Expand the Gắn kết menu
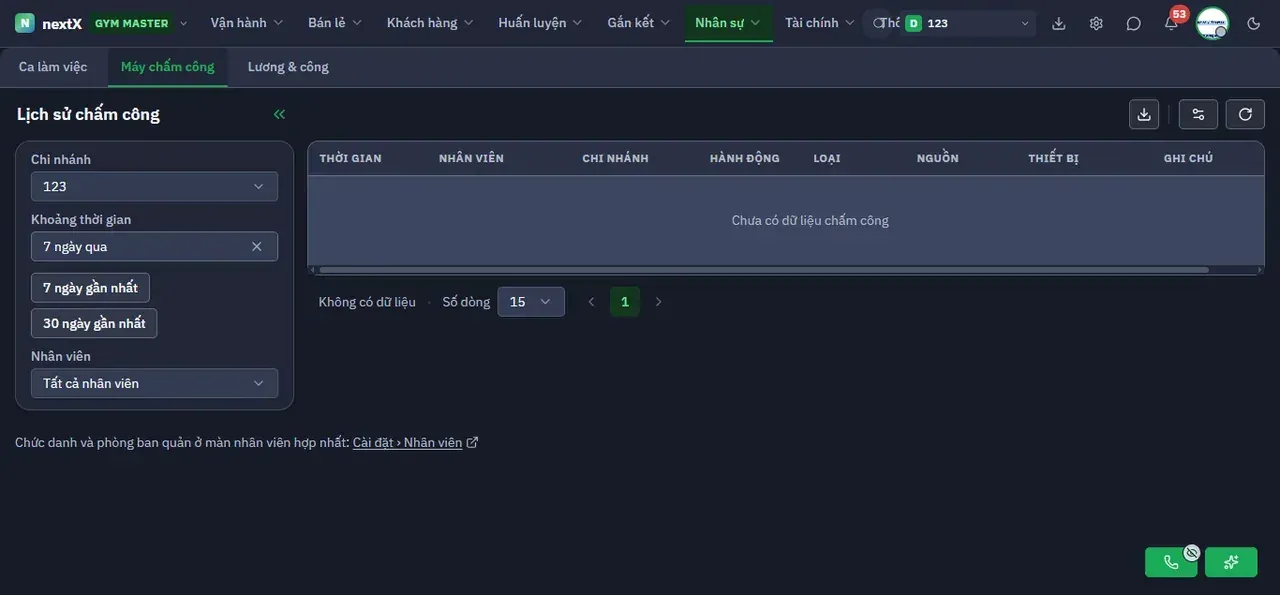Image resolution: width=1280 pixels, height=595 pixels. (639, 23)
